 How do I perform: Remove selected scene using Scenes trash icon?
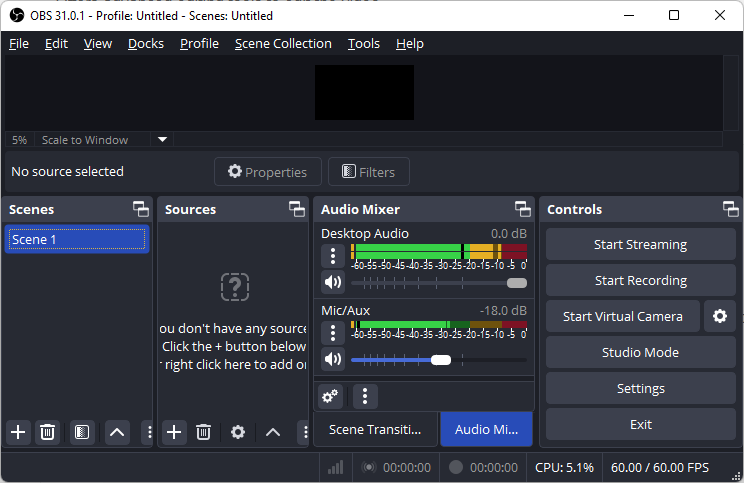[47, 432]
